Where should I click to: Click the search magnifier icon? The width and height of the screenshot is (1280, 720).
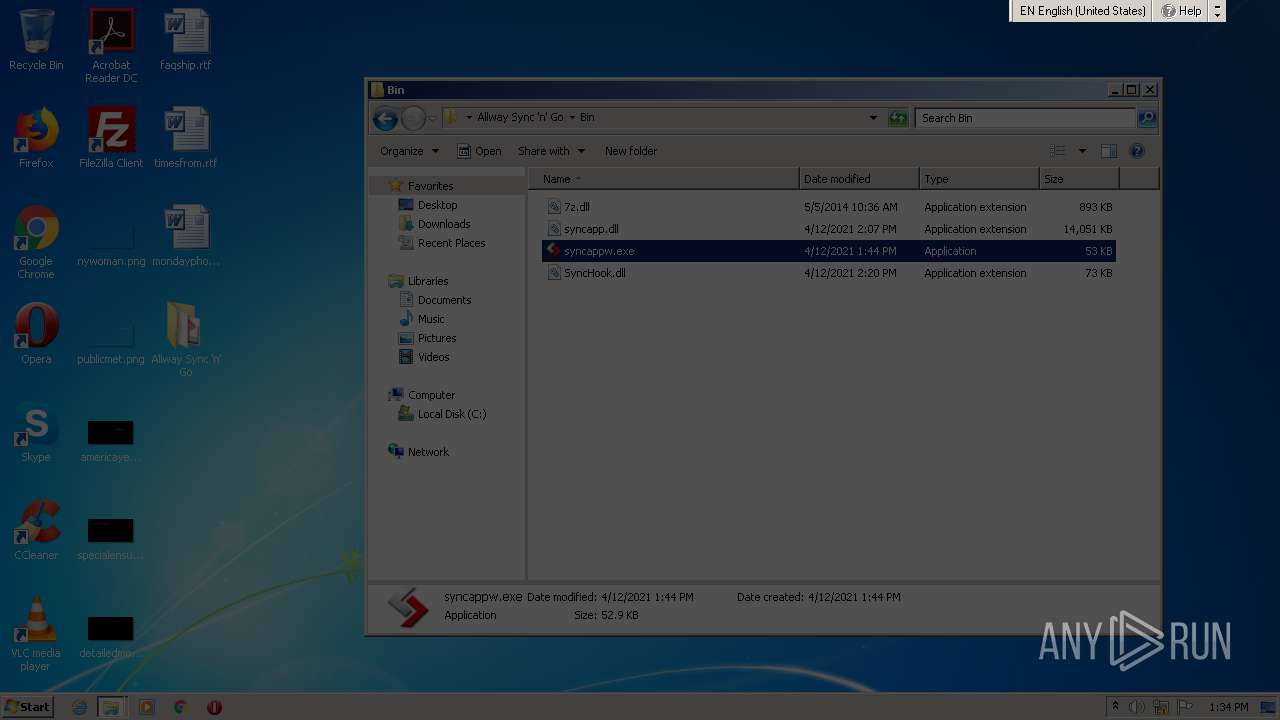click(x=1147, y=118)
